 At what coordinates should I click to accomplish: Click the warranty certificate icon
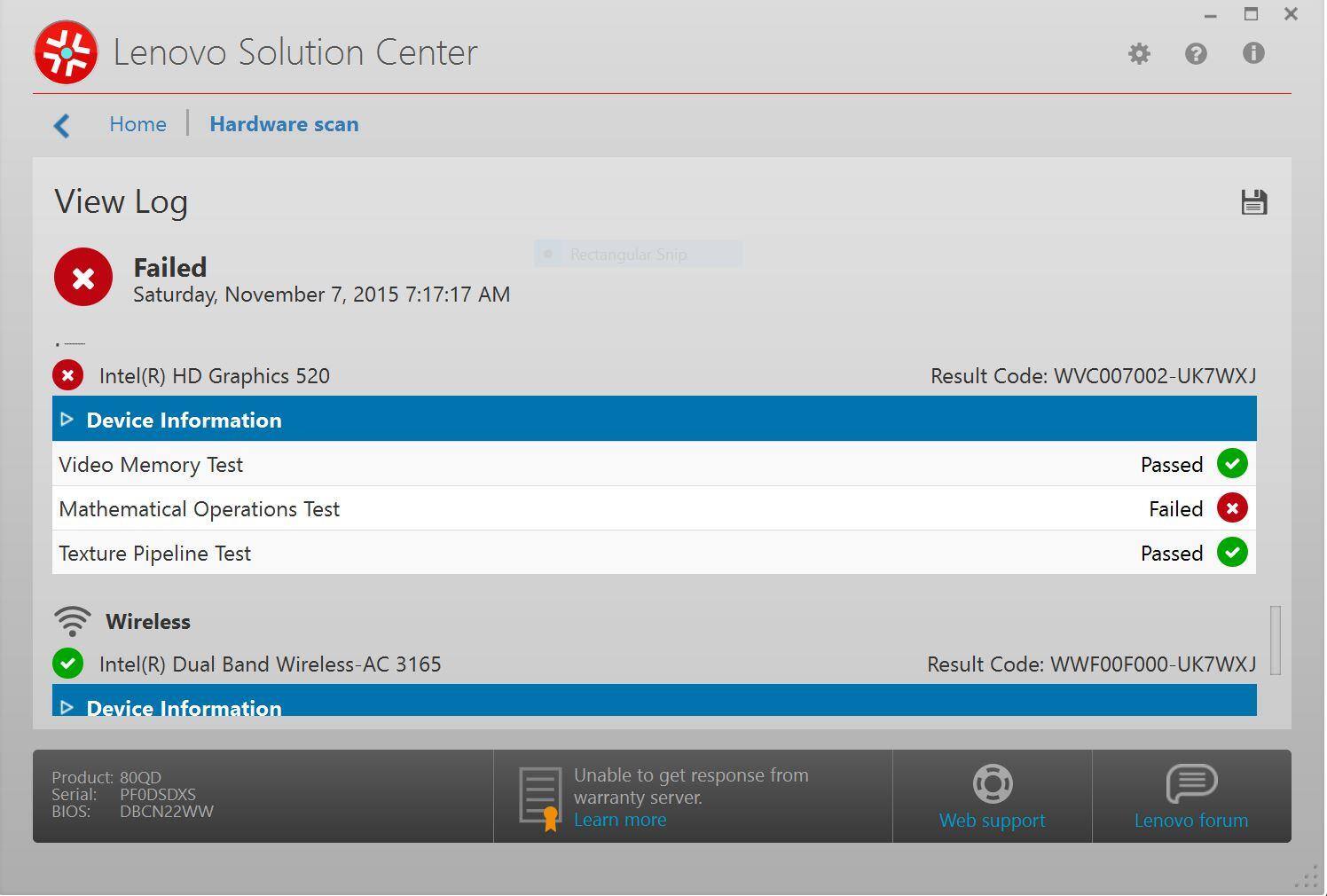pyautogui.click(x=540, y=798)
